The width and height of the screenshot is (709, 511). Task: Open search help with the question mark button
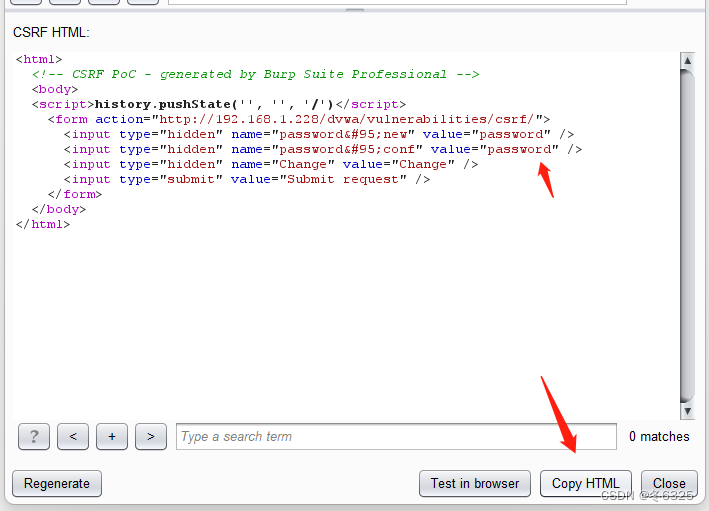[x=34, y=437]
